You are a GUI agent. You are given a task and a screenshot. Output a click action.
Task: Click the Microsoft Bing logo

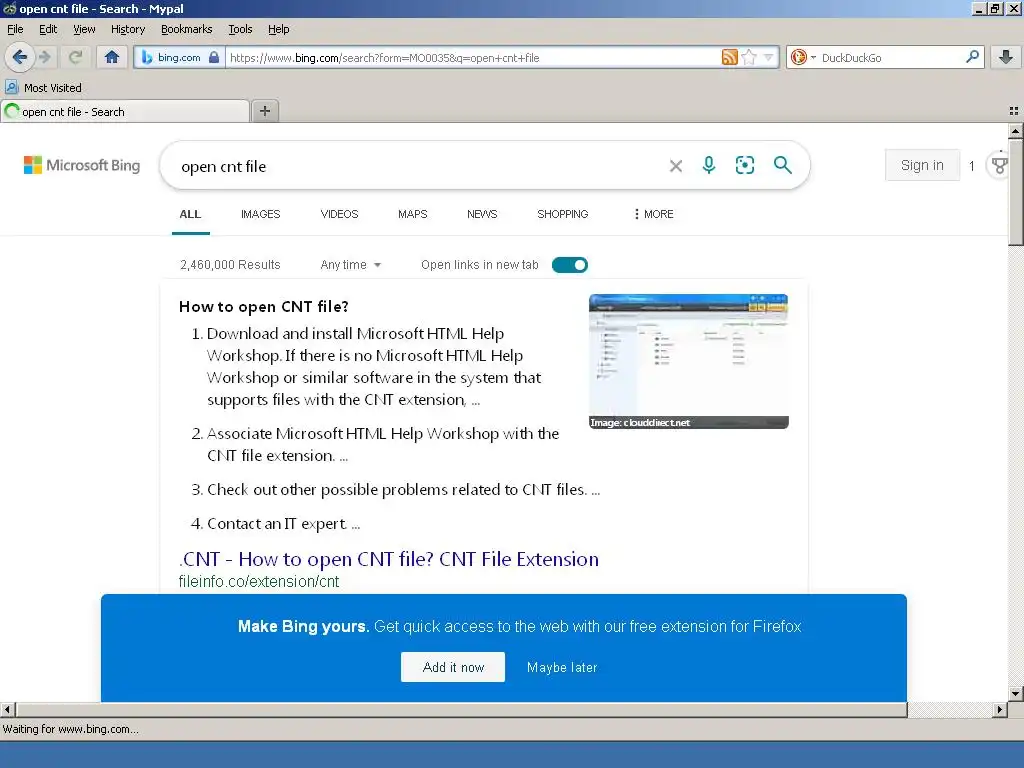point(82,165)
